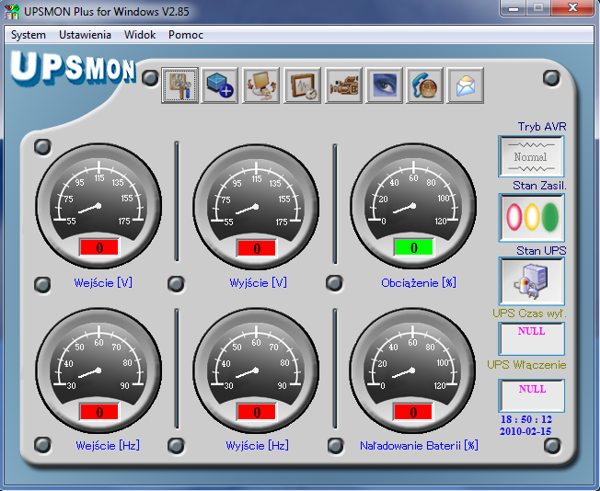Click the Wejście [V] gauge dial
600x491 pixels.
(99, 206)
